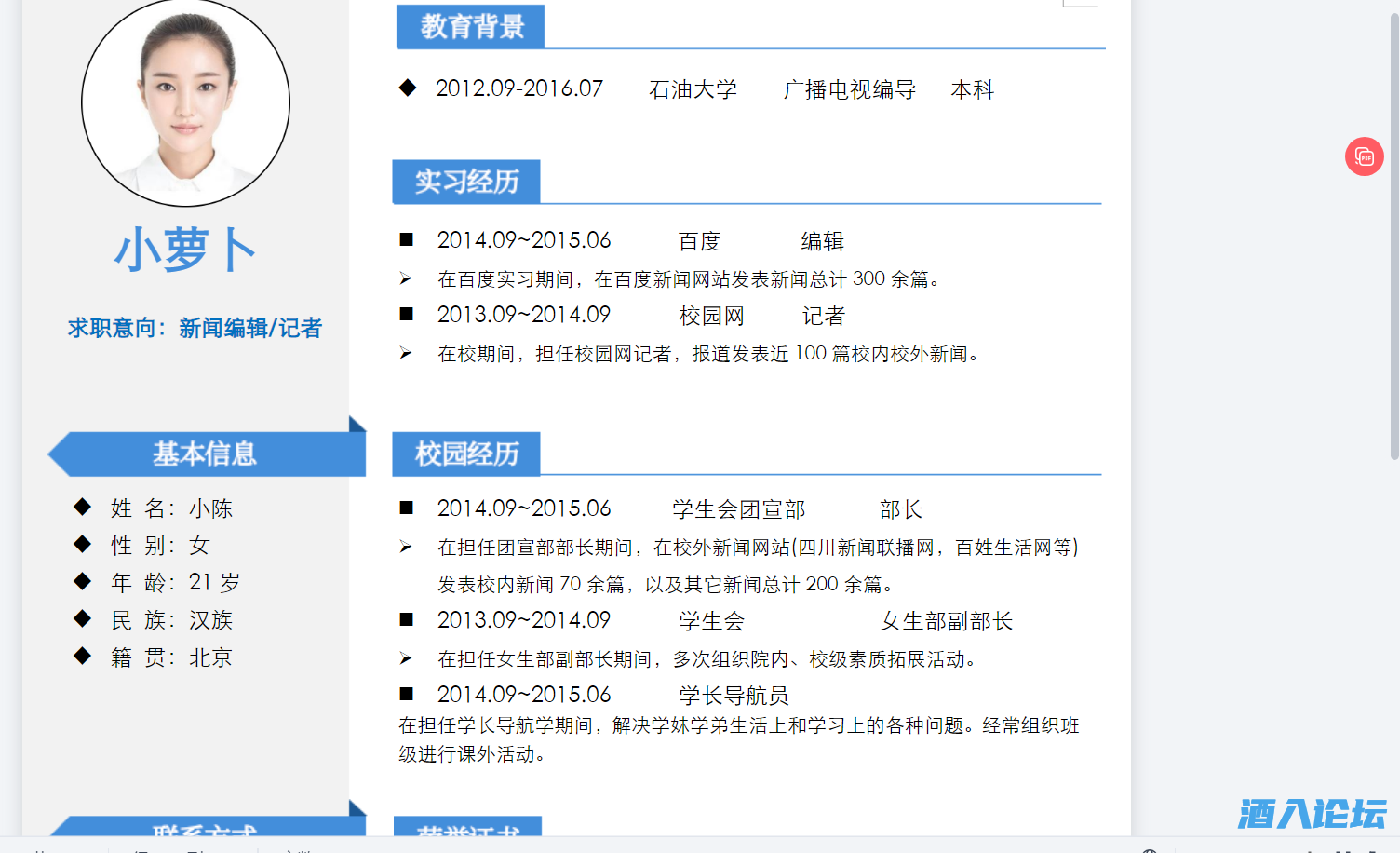Click the 年龄 21 岁 line
The width and height of the screenshot is (1400, 853).
coord(175,583)
